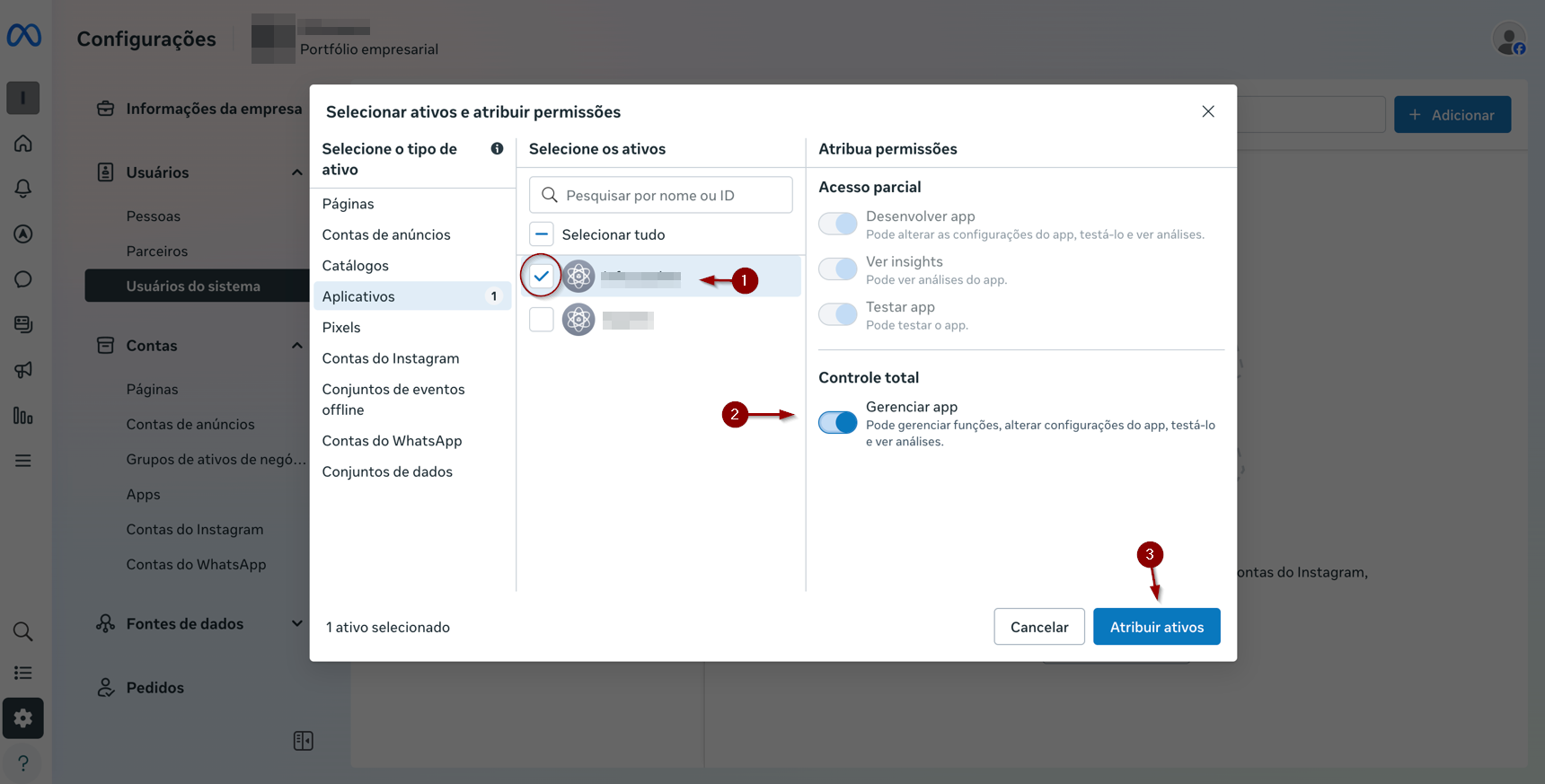1545x784 pixels.
Task: Collapse the Usuários section
Action: [x=296, y=172]
